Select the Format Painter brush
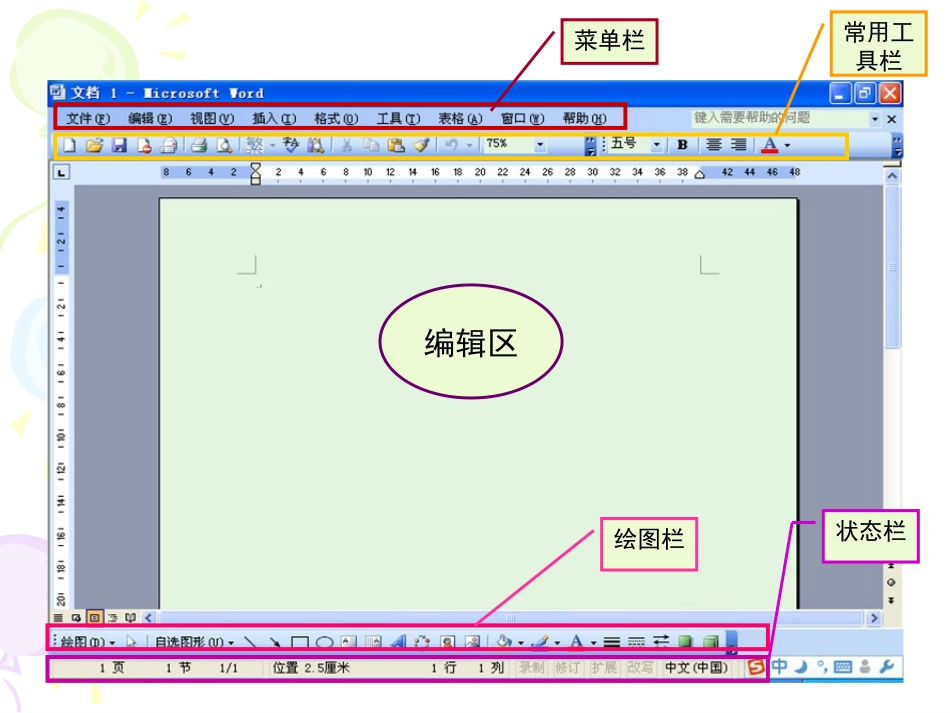Image resolution: width=950 pixels, height=713 pixels. click(422, 145)
